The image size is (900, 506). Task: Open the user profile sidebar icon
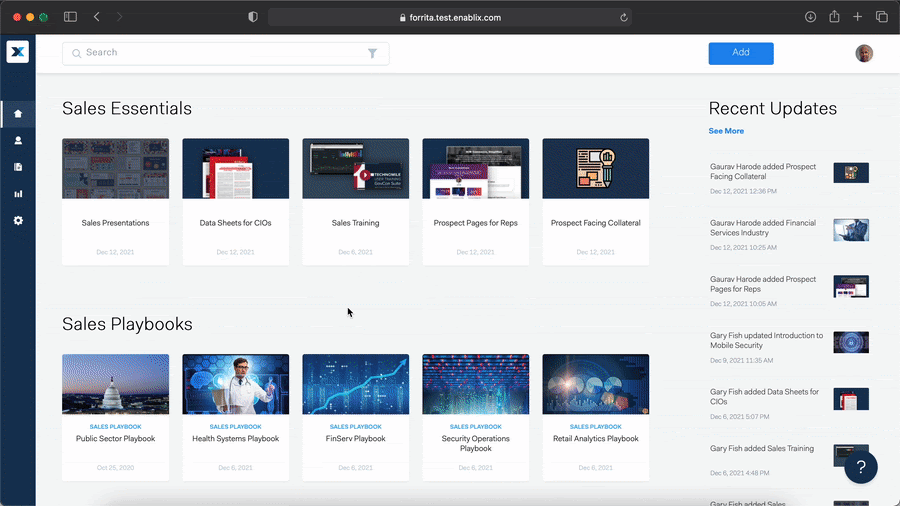click(18, 141)
